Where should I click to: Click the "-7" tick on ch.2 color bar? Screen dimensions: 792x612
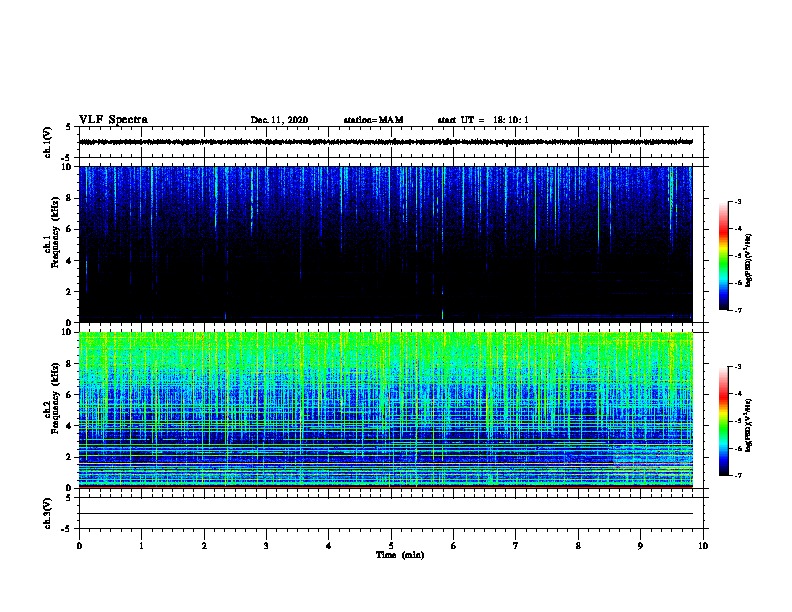[737, 475]
